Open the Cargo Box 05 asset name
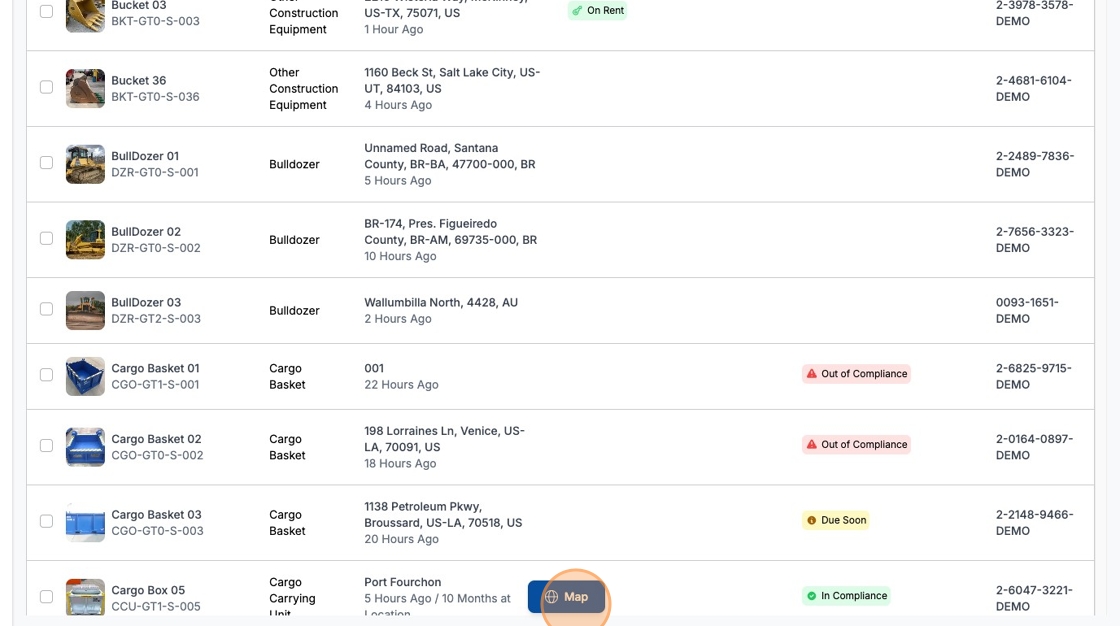The height and width of the screenshot is (626, 1120). 148,590
